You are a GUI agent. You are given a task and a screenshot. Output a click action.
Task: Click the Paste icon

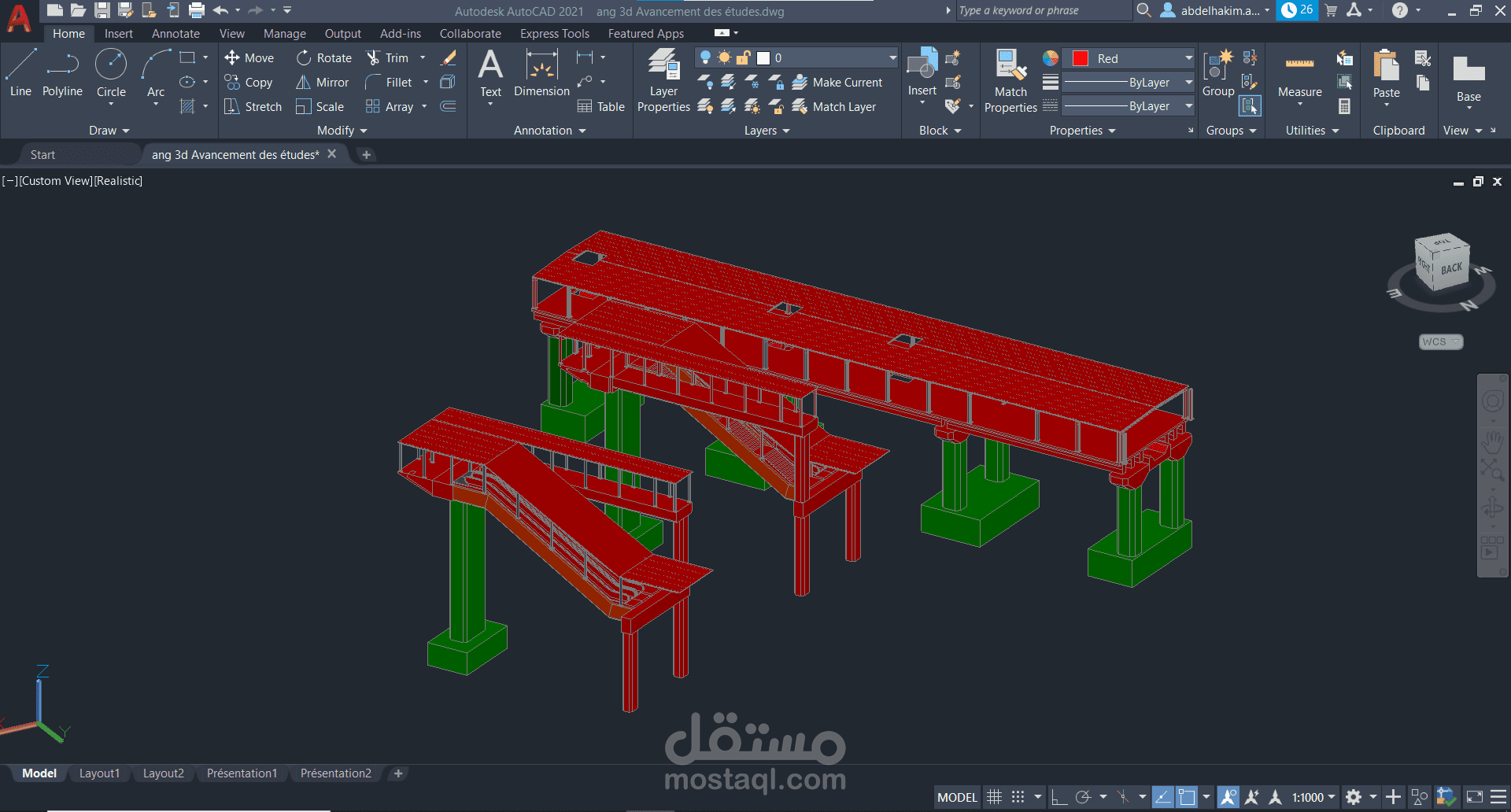coord(1386,74)
